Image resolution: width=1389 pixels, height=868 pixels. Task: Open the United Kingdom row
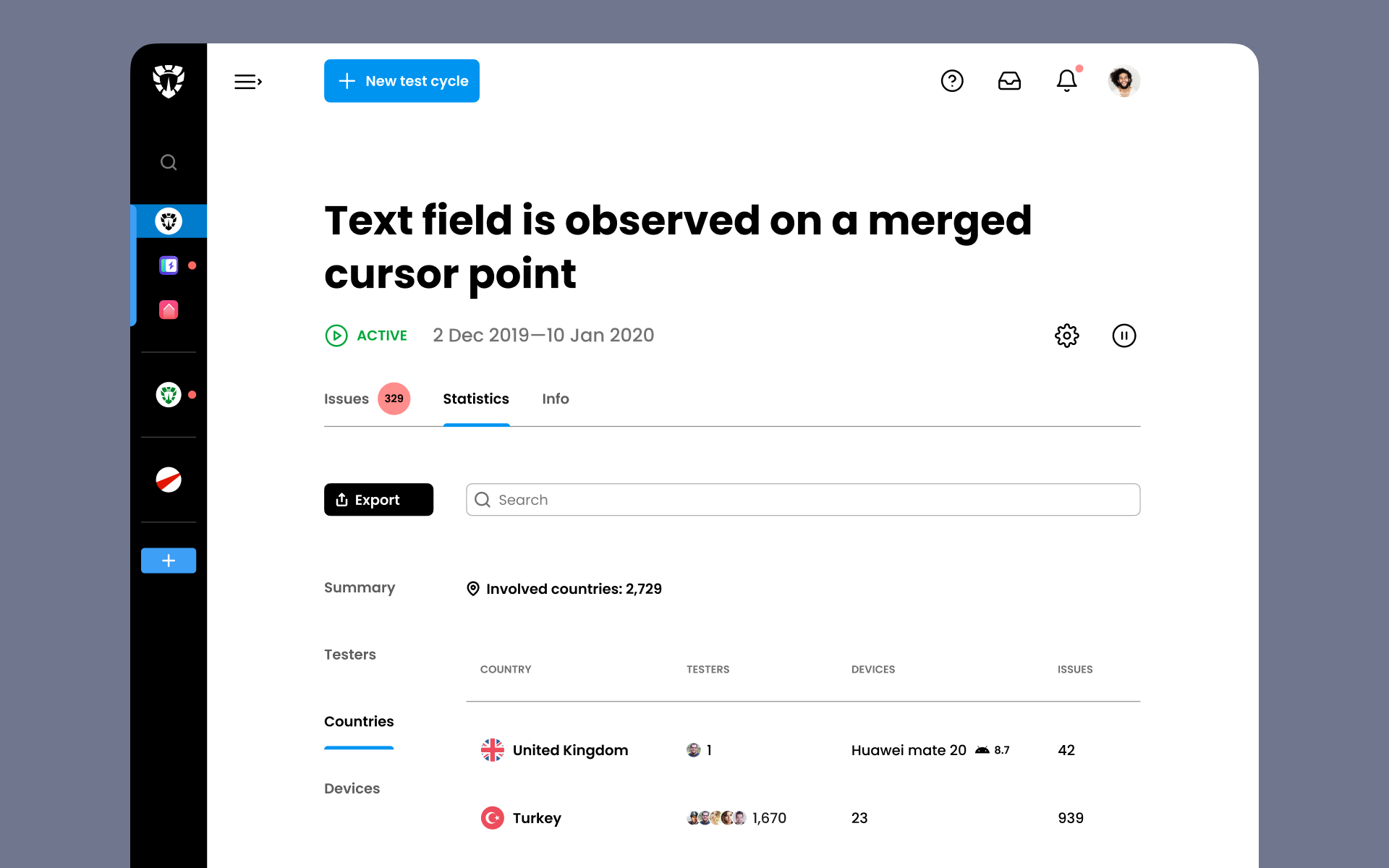click(803, 750)
